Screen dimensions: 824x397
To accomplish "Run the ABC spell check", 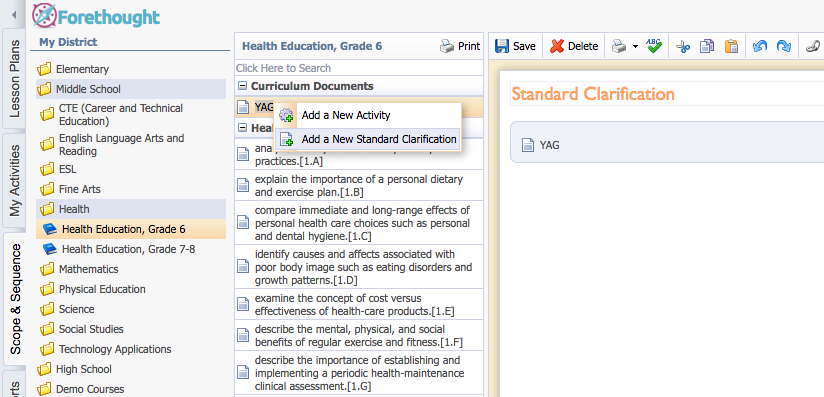I will coord(654,46).
